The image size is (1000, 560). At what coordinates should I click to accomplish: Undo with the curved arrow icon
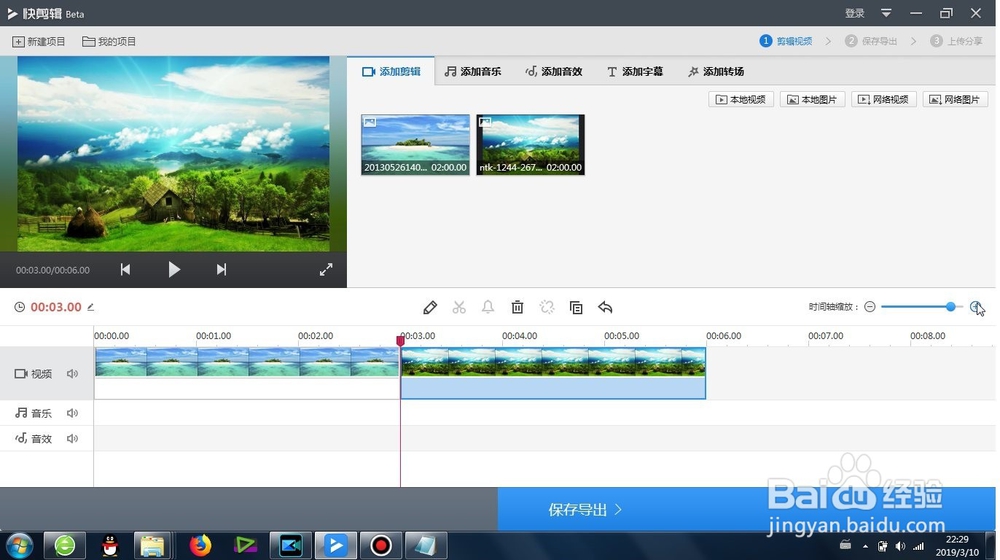coord(605,307)
